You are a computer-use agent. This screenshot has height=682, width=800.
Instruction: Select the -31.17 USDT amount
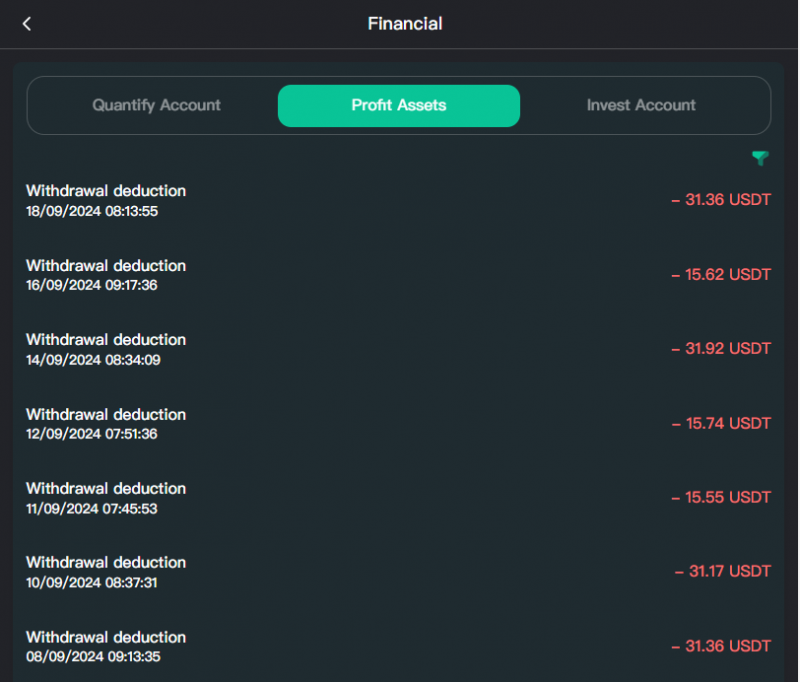[x=723, y=572]
